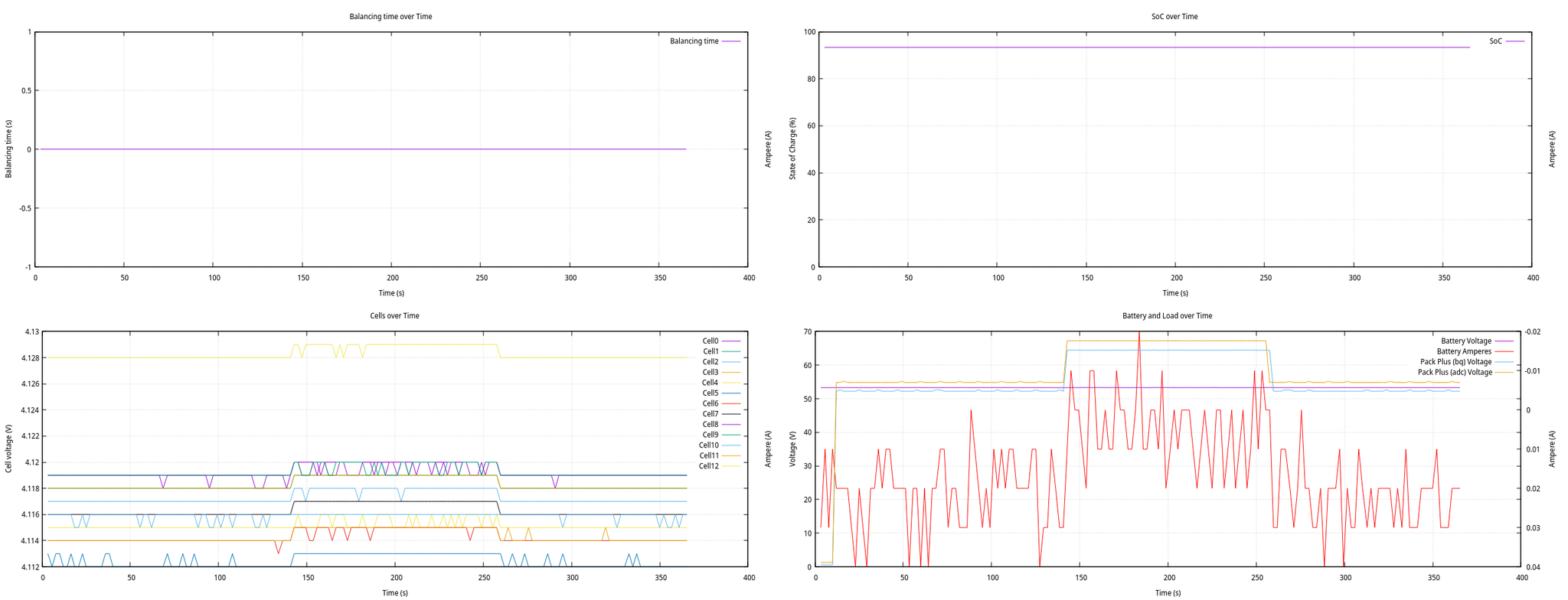Click the 4.12 tick on Cells plot
Viewport: 1568px width, 600px height.
click(32, 462)
